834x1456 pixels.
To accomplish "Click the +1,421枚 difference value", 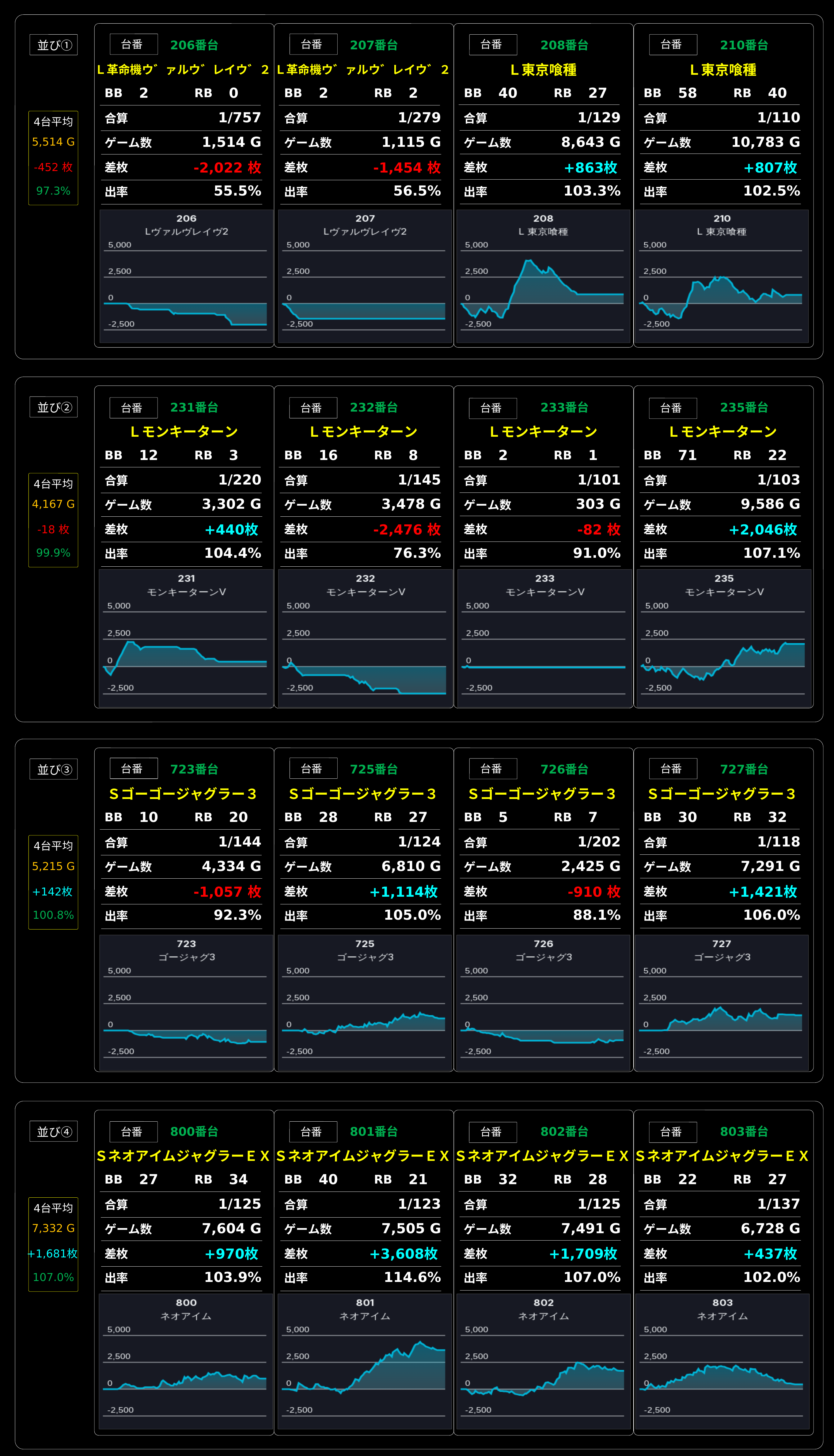I will (x=763, y=892).
